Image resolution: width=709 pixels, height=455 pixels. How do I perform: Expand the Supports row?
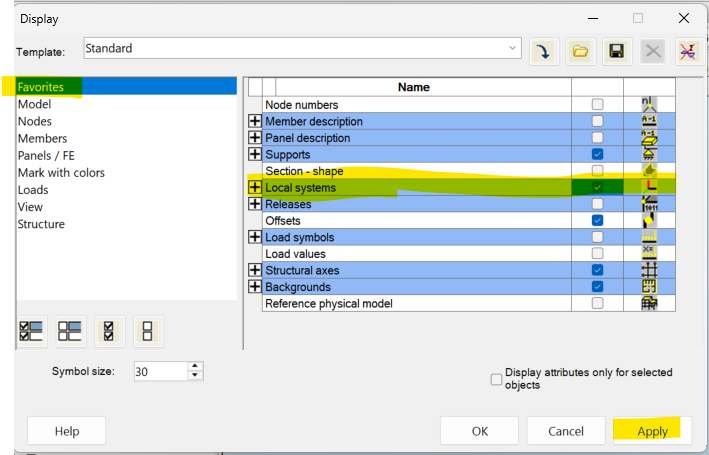coord(255,154)
